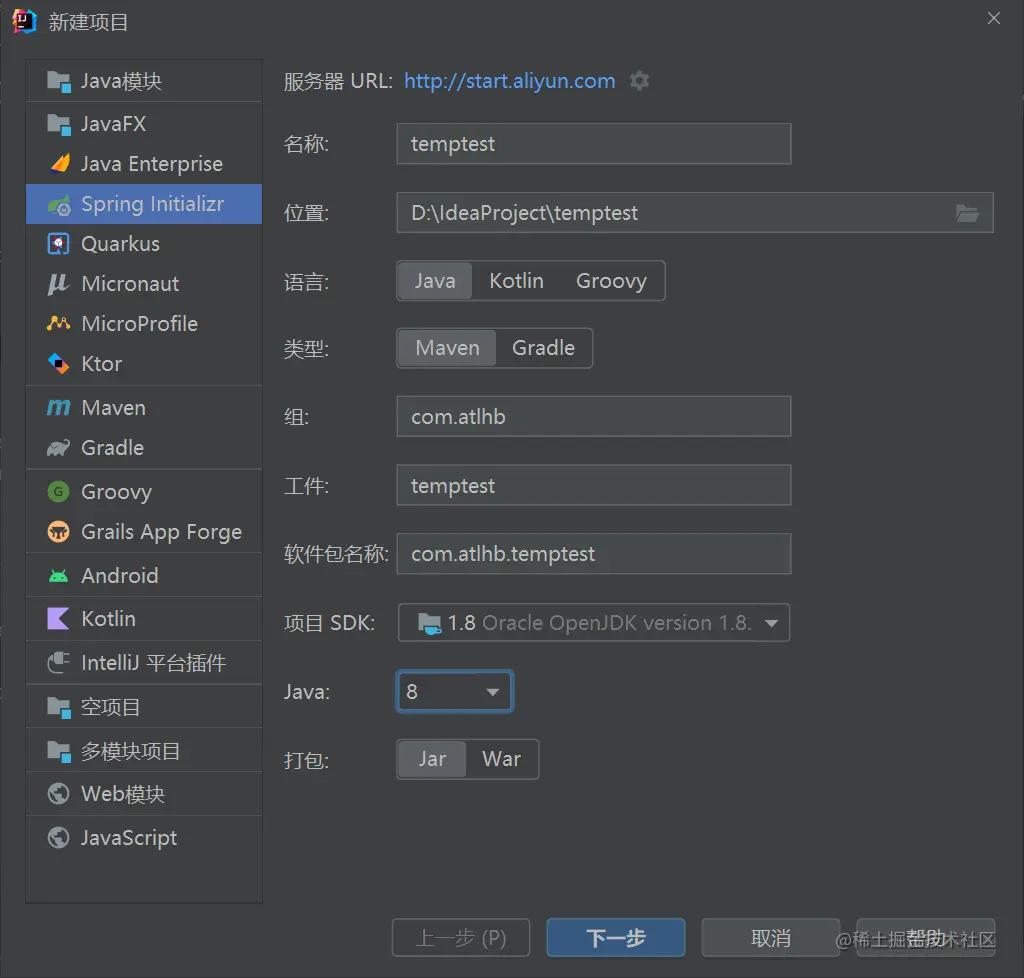Image resolution: width=1024 pixels, height=978 pixels.
Task: Select Grails App Forge entry
Action: pos(144,531)
